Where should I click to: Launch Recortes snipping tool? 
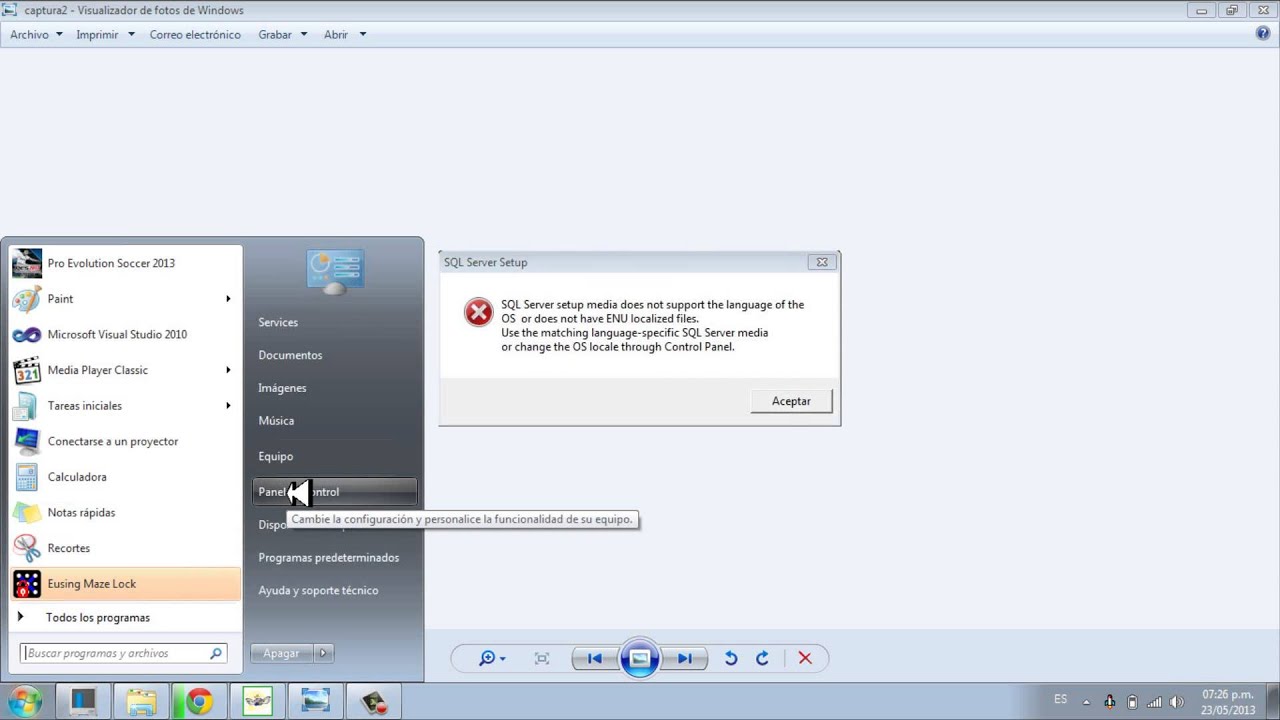point(126,548)
